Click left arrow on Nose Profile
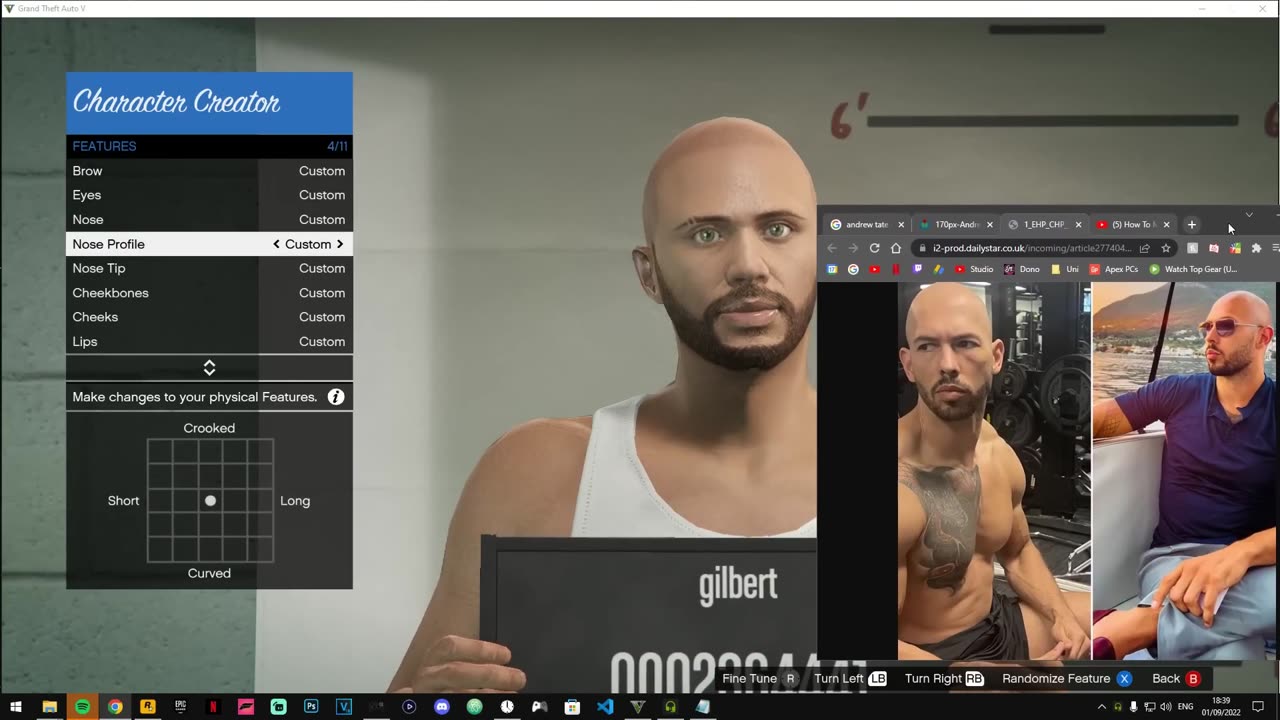The width and height of the screenshot is (1280, 720). click(x=277, y=244)
